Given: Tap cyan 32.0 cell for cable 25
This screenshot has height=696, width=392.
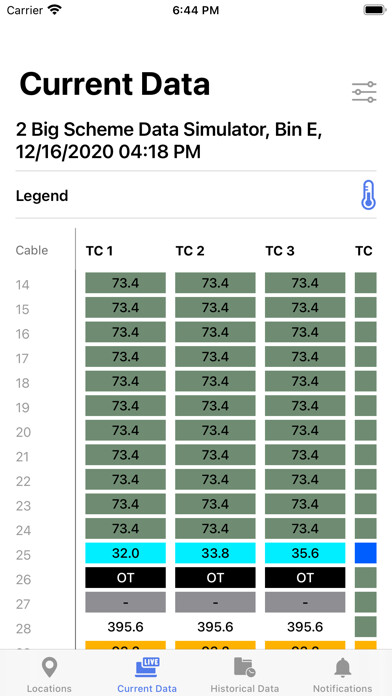Looking at the screenshot, I should pyautogui.click(x=126, y=553).
